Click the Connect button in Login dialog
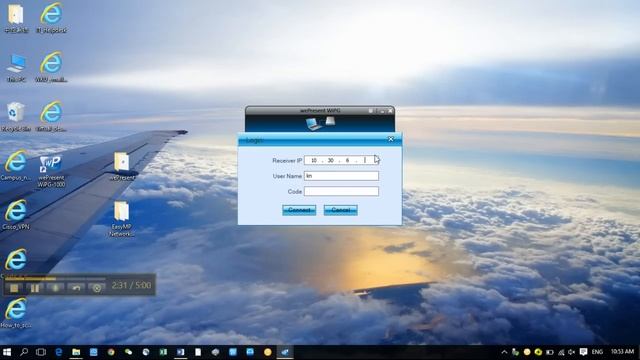This screenshot has height=360, width=640. coord(299,210)
